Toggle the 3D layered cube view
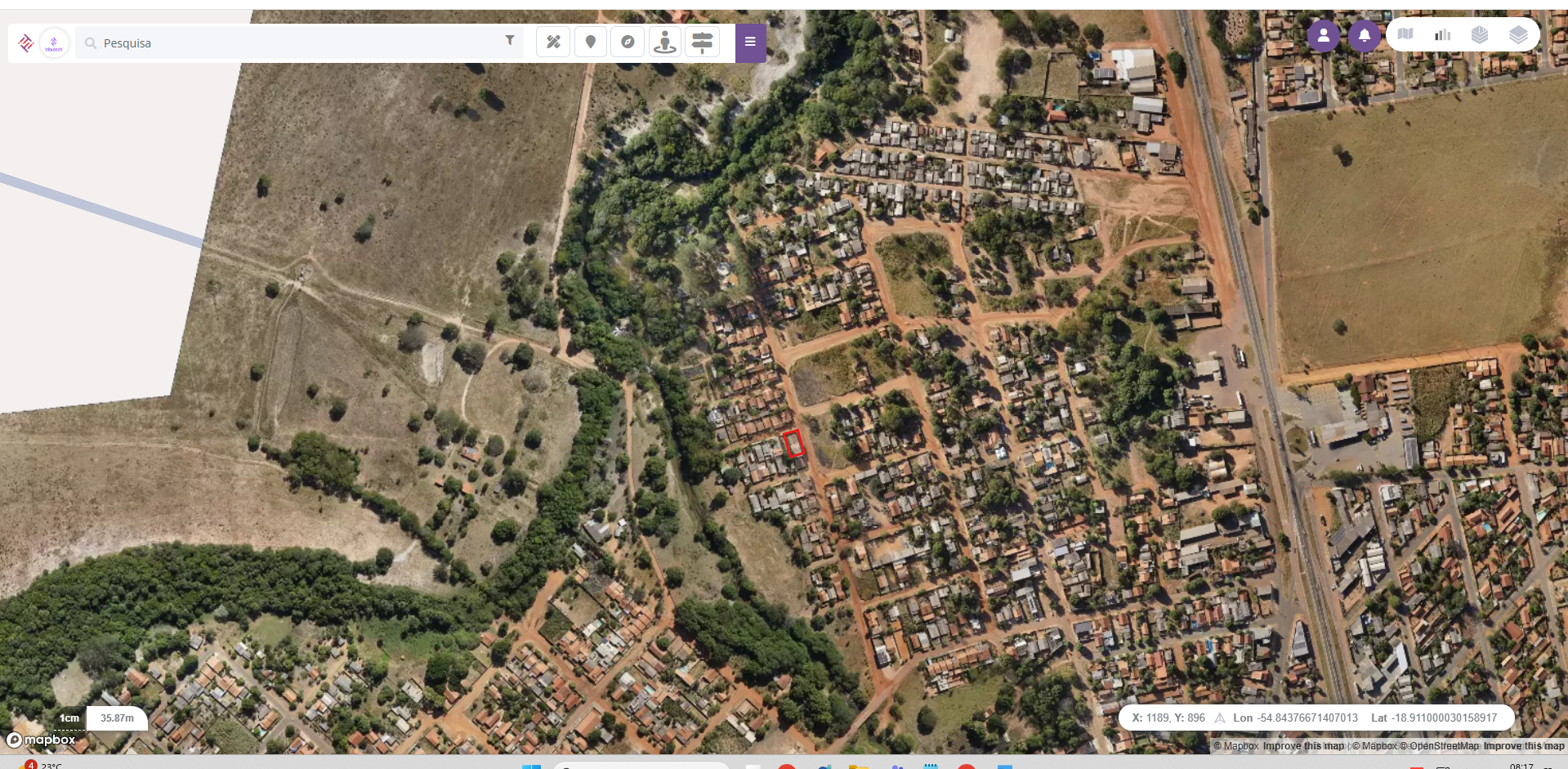This screenshot has width=1568, height=769. (x=1480, y=34)
